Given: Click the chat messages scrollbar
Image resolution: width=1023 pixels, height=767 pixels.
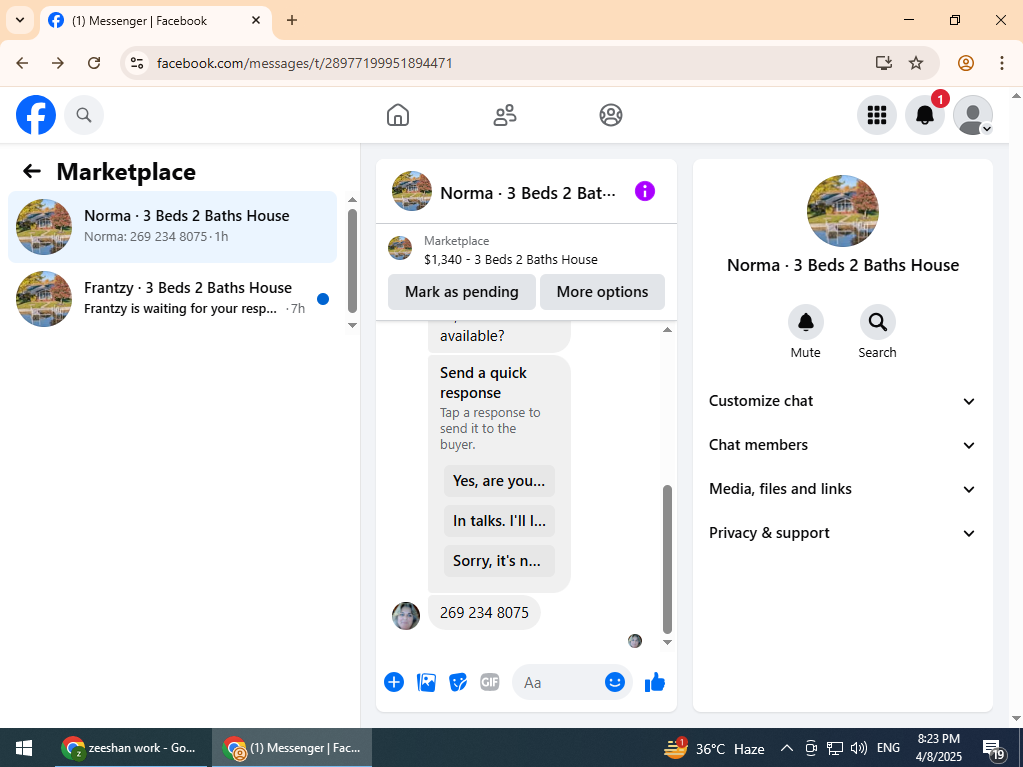Looking at the screenshot, I should tap(667, 559).
